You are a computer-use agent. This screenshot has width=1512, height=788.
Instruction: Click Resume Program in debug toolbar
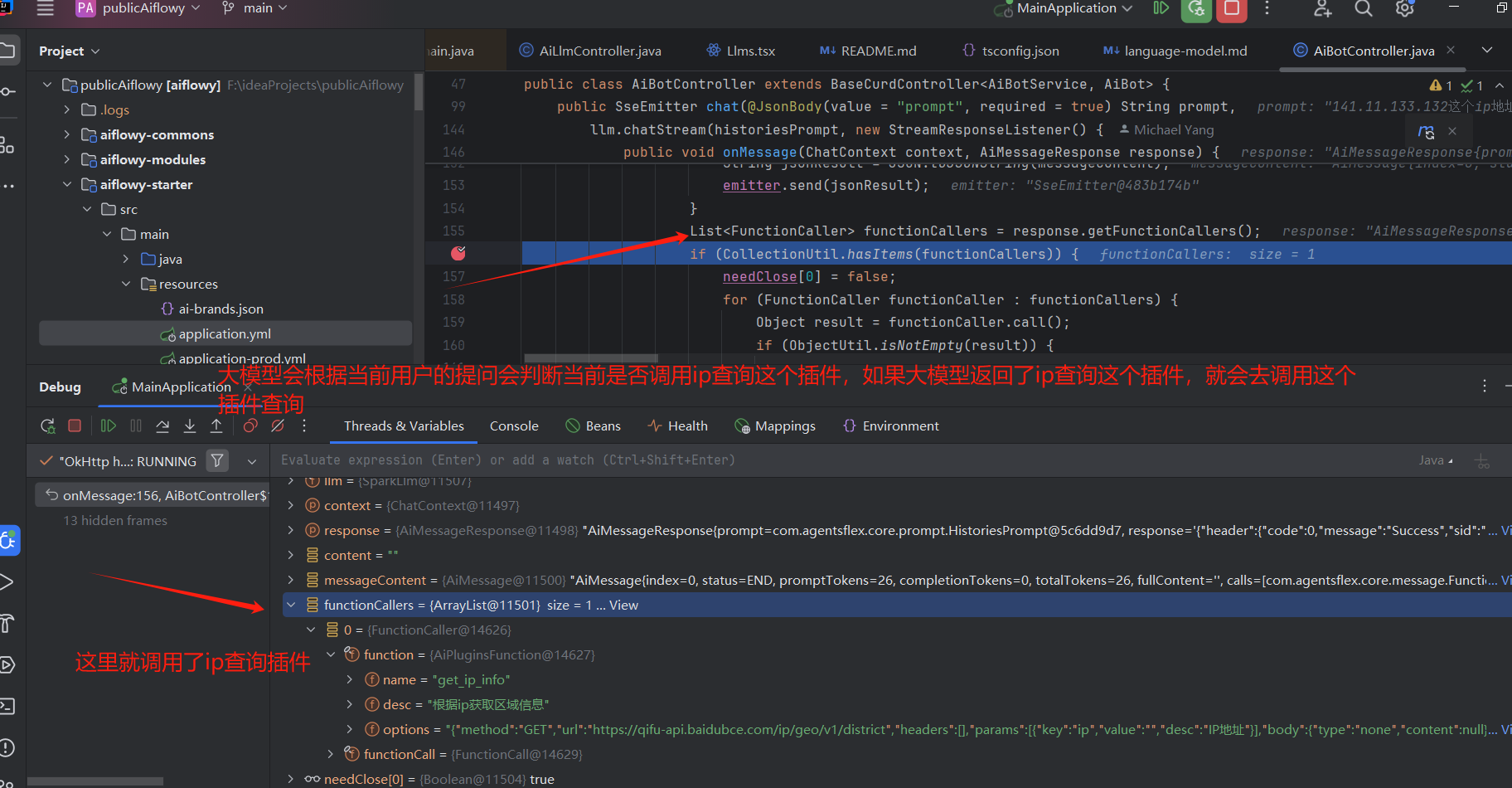tap(108, 426)
